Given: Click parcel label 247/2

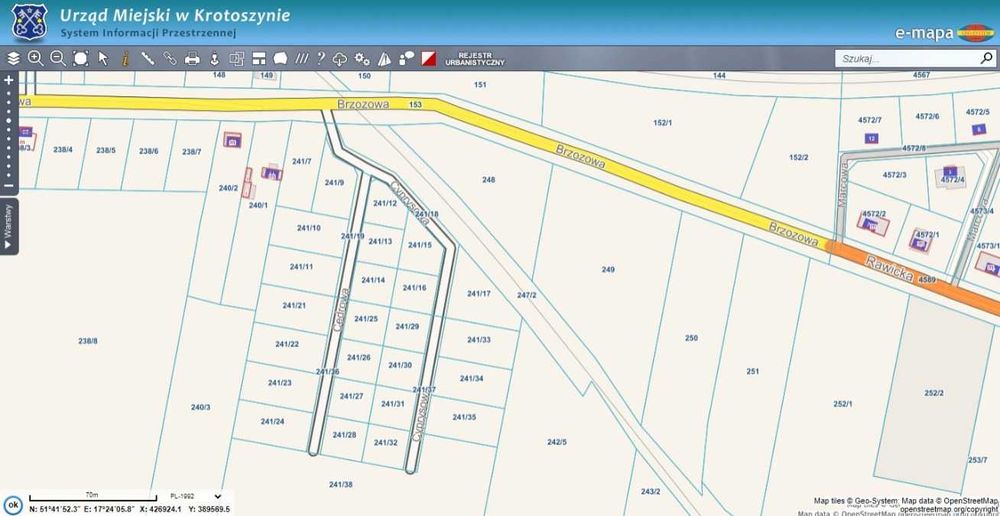Looking at the screenshot, I should [527, 295].
